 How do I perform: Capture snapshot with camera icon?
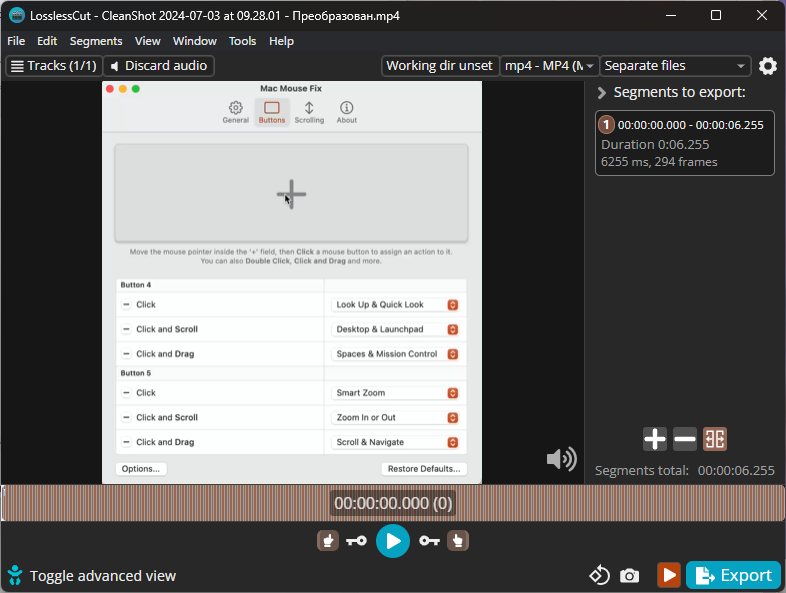tap(630, 575)
